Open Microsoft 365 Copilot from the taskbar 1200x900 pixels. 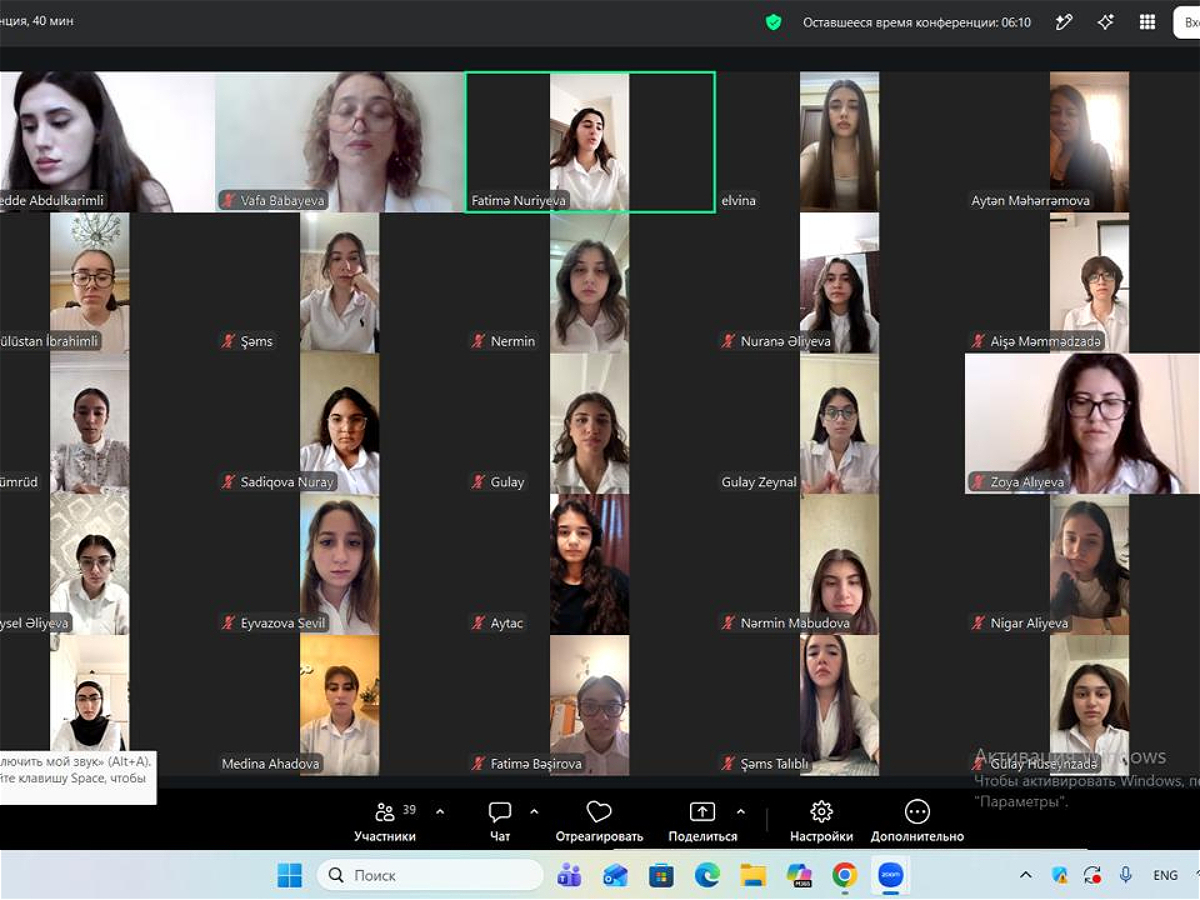pyautogui.click(x=799, y=875)
